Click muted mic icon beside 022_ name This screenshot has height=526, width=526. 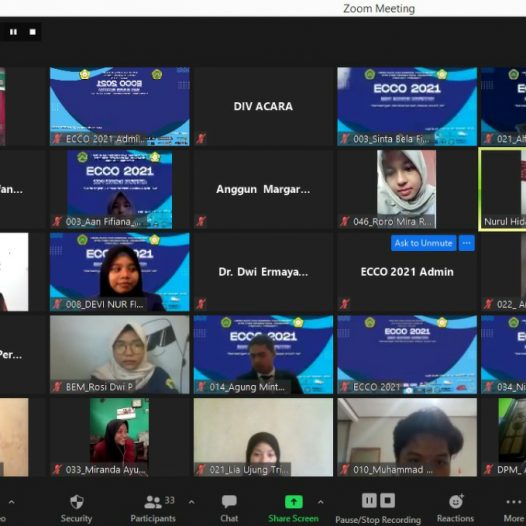click(489, 304)
